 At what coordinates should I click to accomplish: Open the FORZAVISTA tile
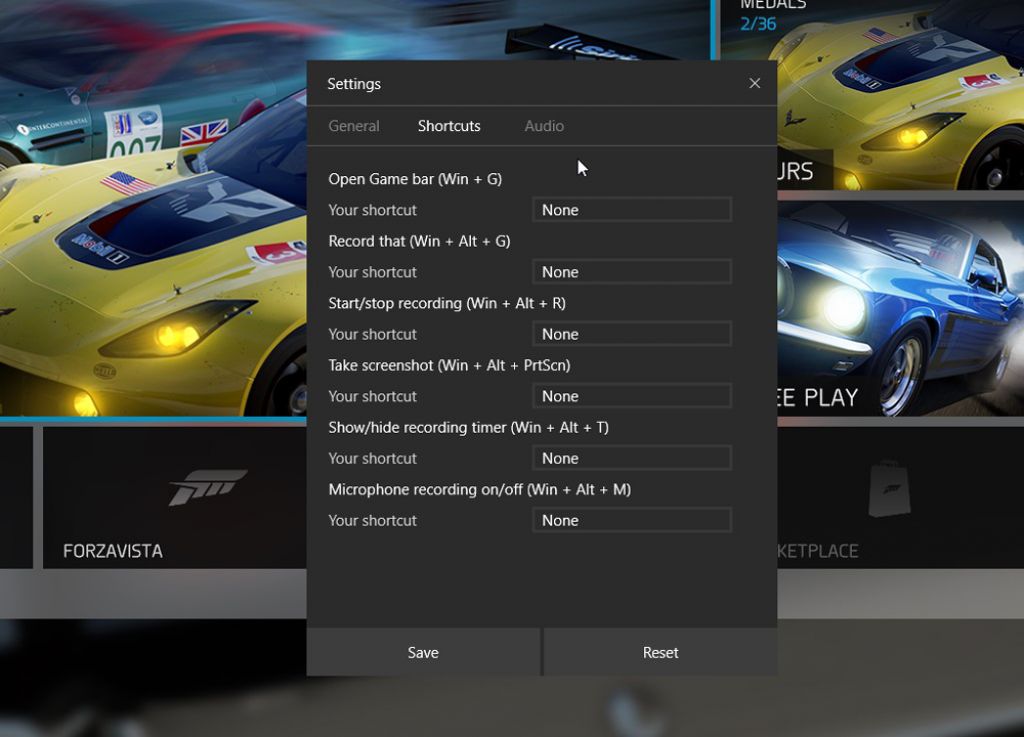174,497
